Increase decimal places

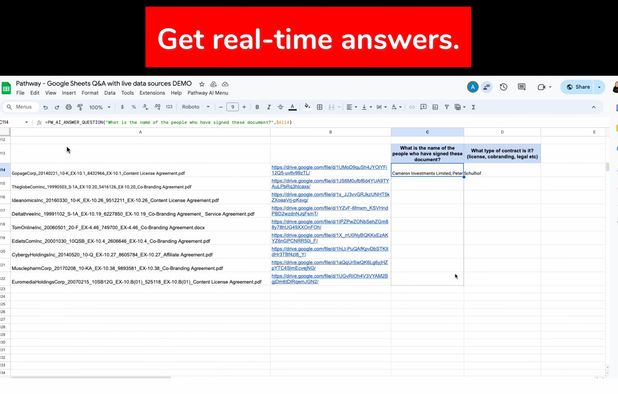pyautogui.click(x=157, y=107)
